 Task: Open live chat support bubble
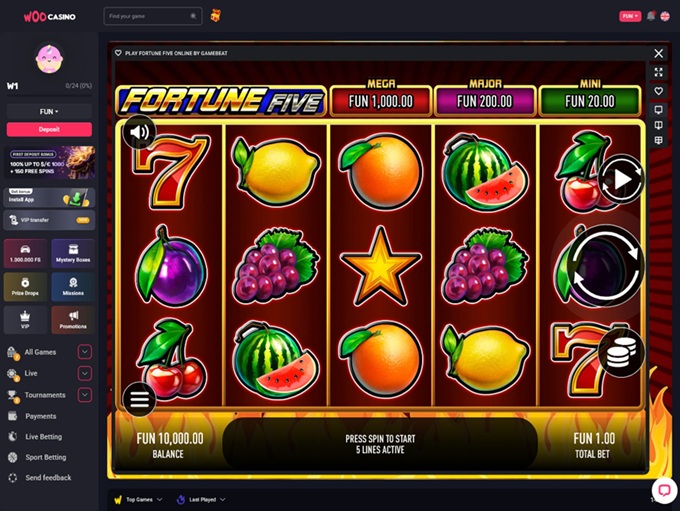pyautogui.click(x=664, y=490)
